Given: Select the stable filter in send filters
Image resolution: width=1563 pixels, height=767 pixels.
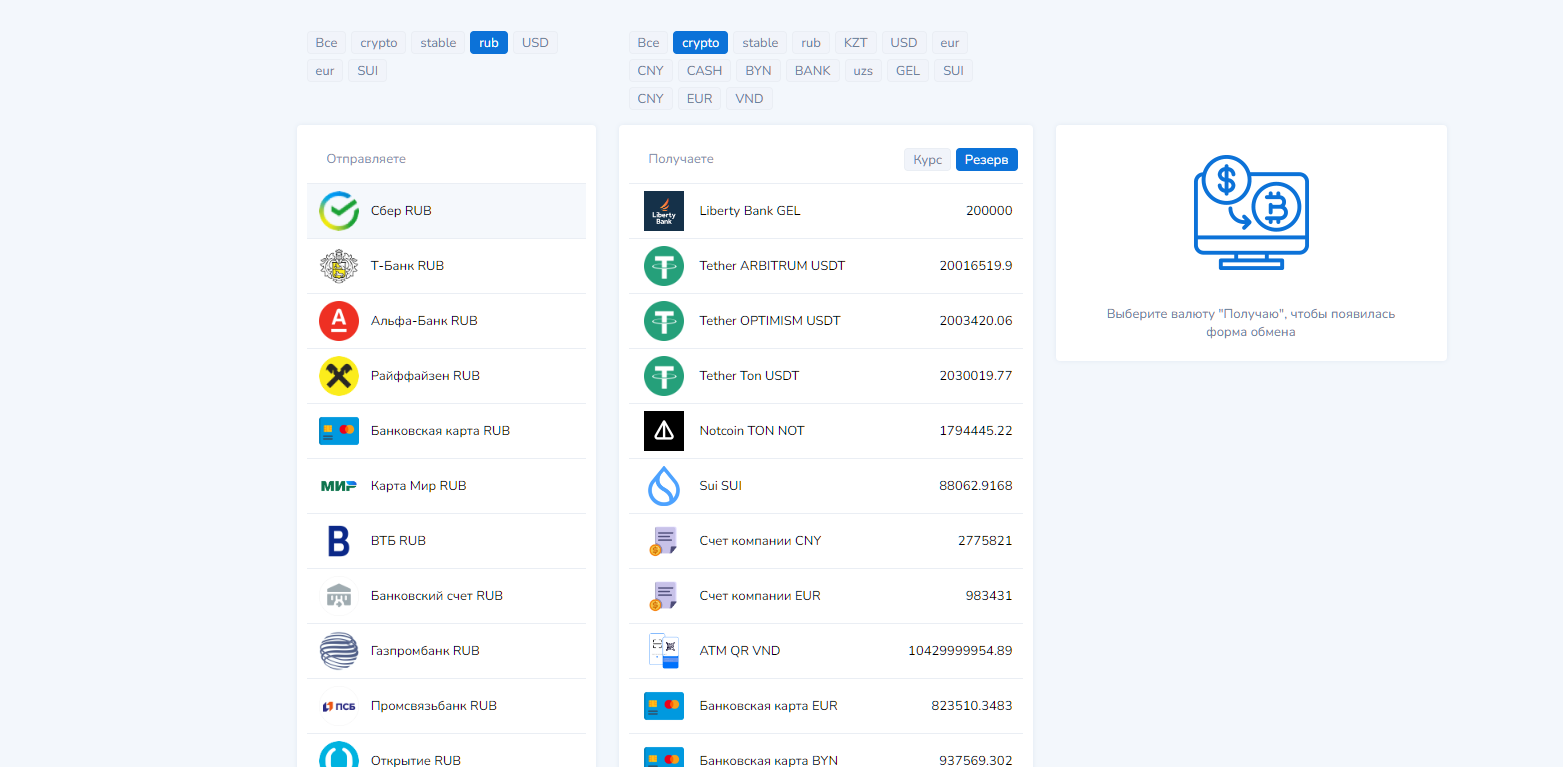Looking at the screenshot, I should pos(438,42).
